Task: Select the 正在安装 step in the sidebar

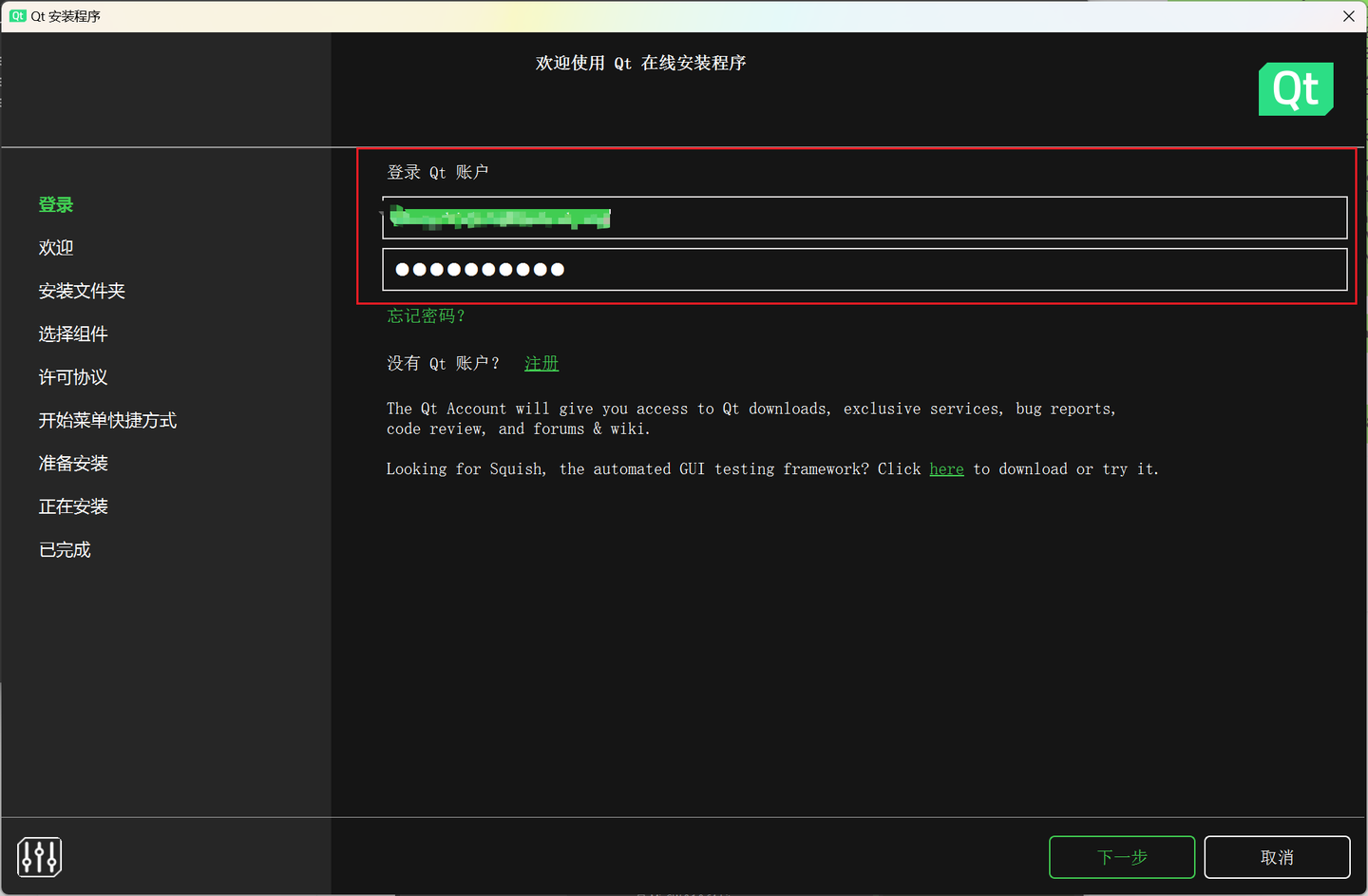Action: (72, 505)
